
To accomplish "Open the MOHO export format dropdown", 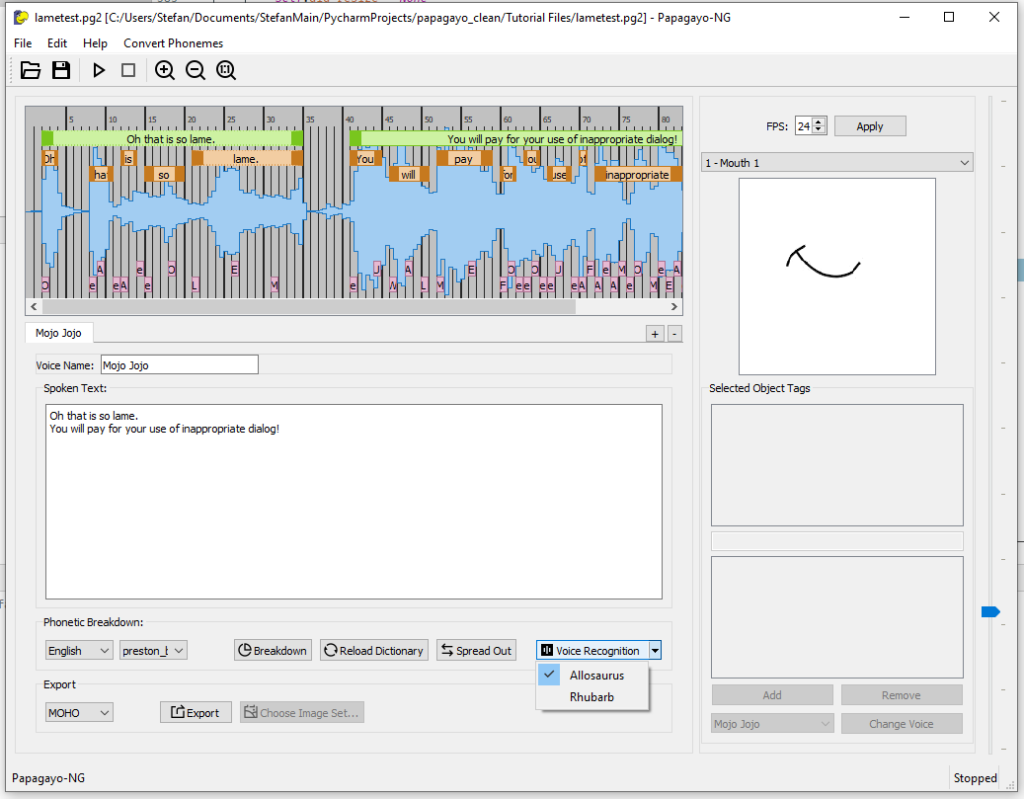I will 79,713.
